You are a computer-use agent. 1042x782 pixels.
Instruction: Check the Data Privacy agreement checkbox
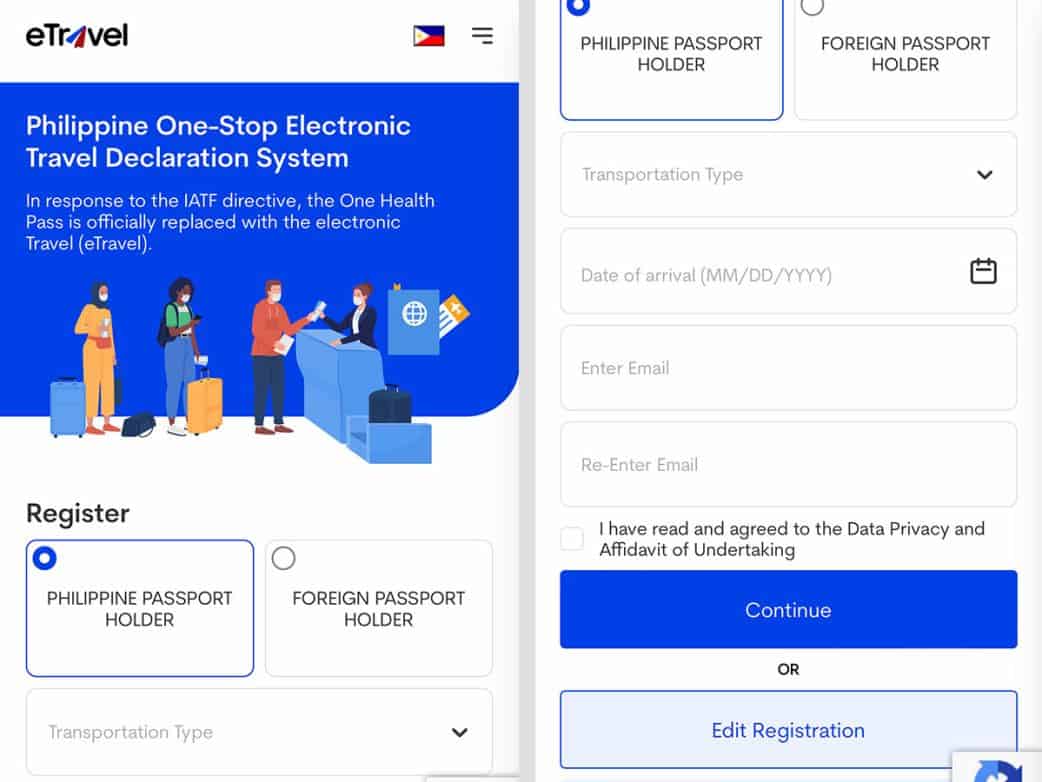point(572,538)
